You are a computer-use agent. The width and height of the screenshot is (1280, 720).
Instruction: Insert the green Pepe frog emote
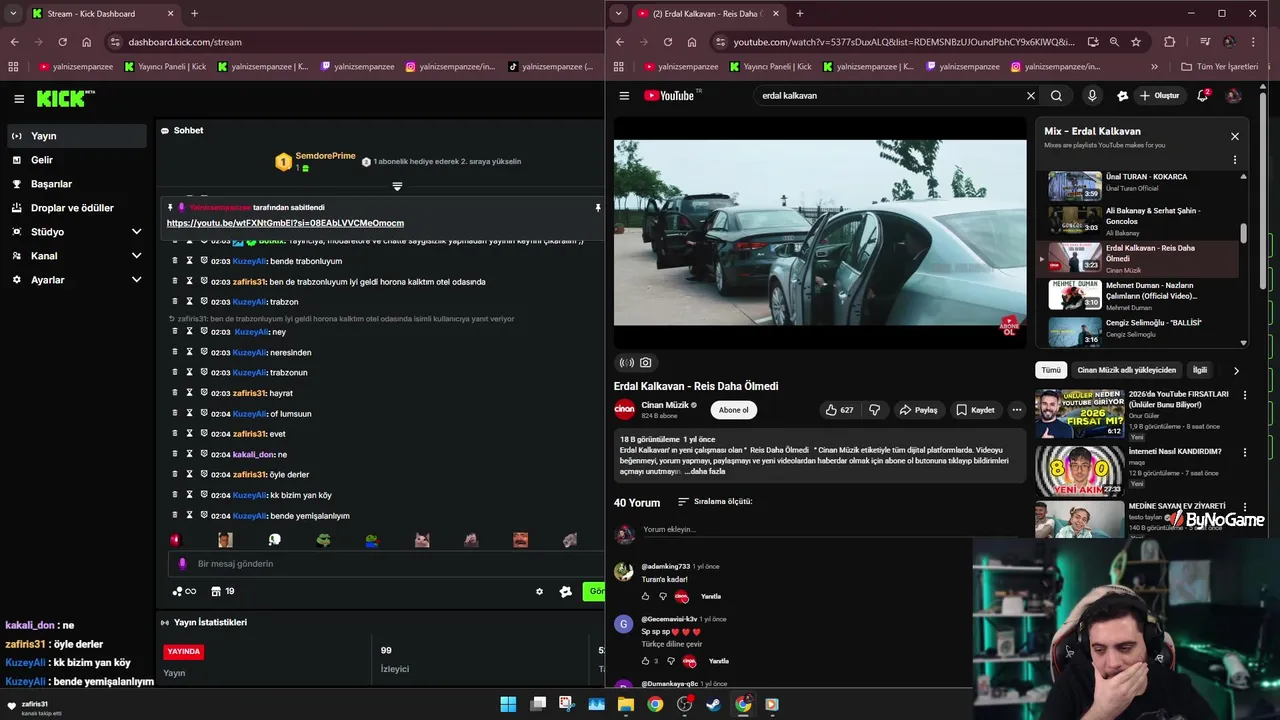324,540
